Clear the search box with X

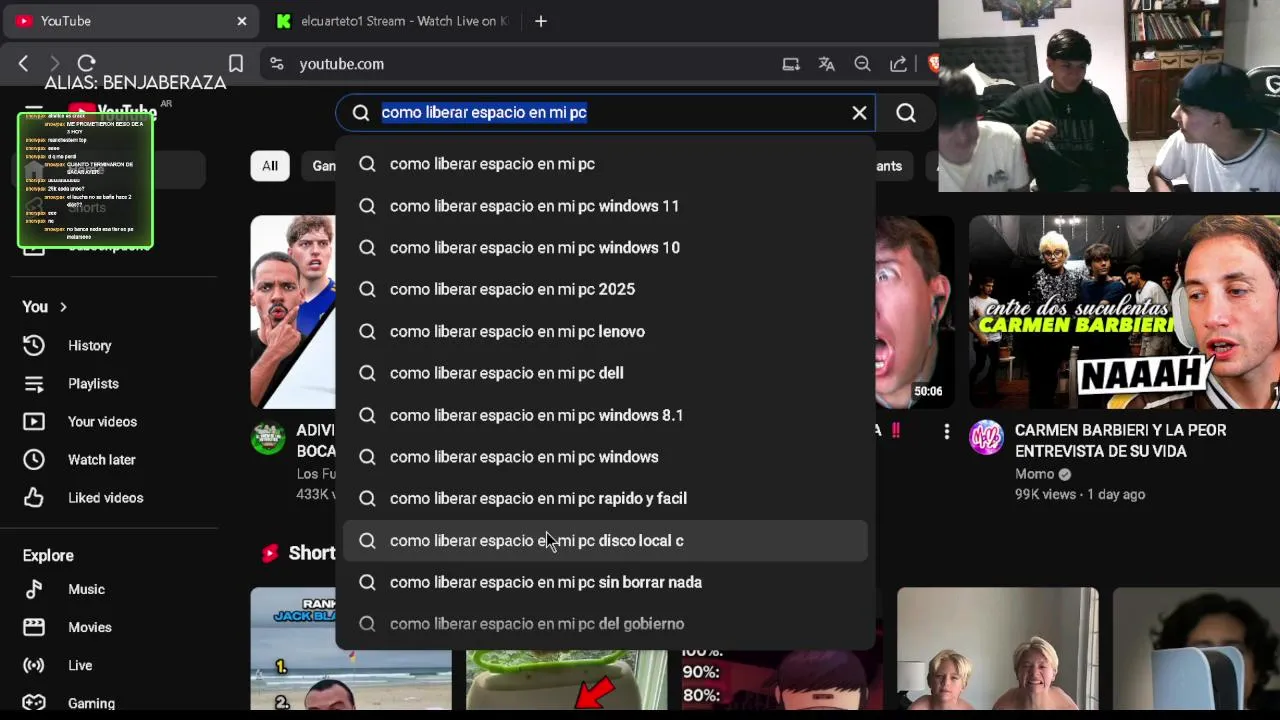[859, 113]
